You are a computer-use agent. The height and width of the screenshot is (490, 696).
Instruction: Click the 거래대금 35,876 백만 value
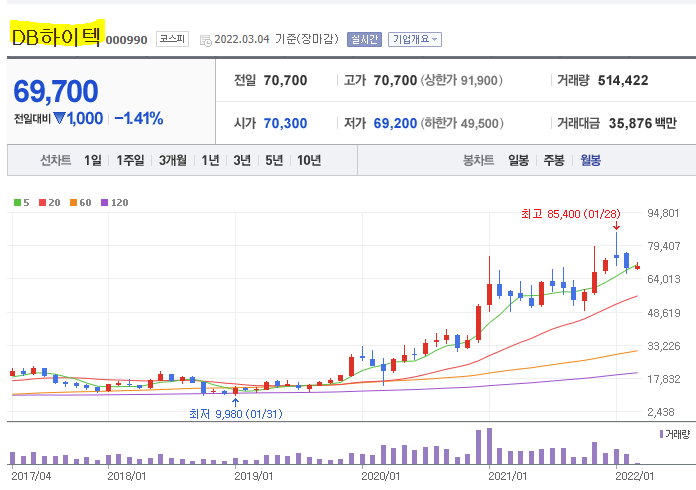pos(642,123)
